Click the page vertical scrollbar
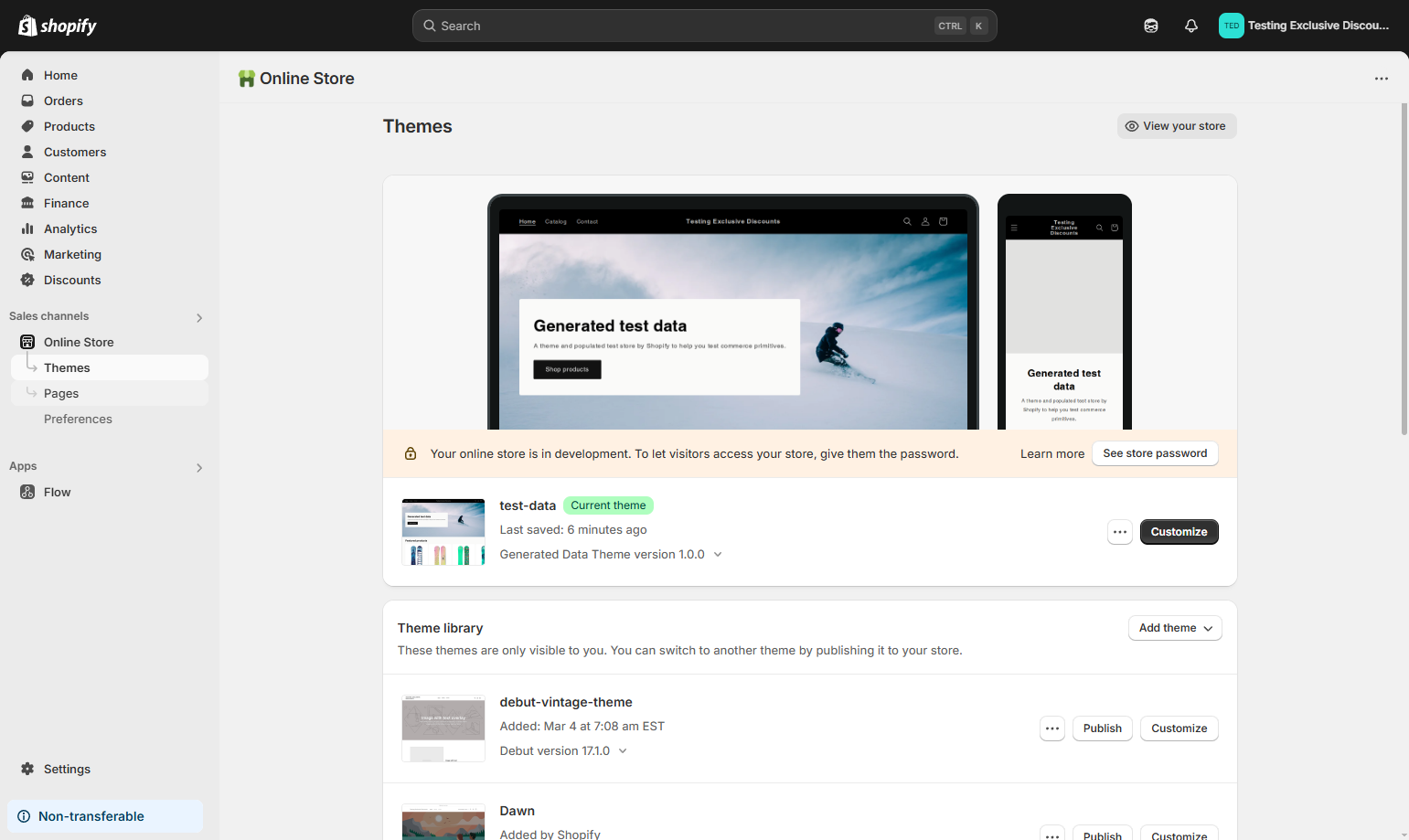Screen dimensions: 1409x840 pos(1404,269)
